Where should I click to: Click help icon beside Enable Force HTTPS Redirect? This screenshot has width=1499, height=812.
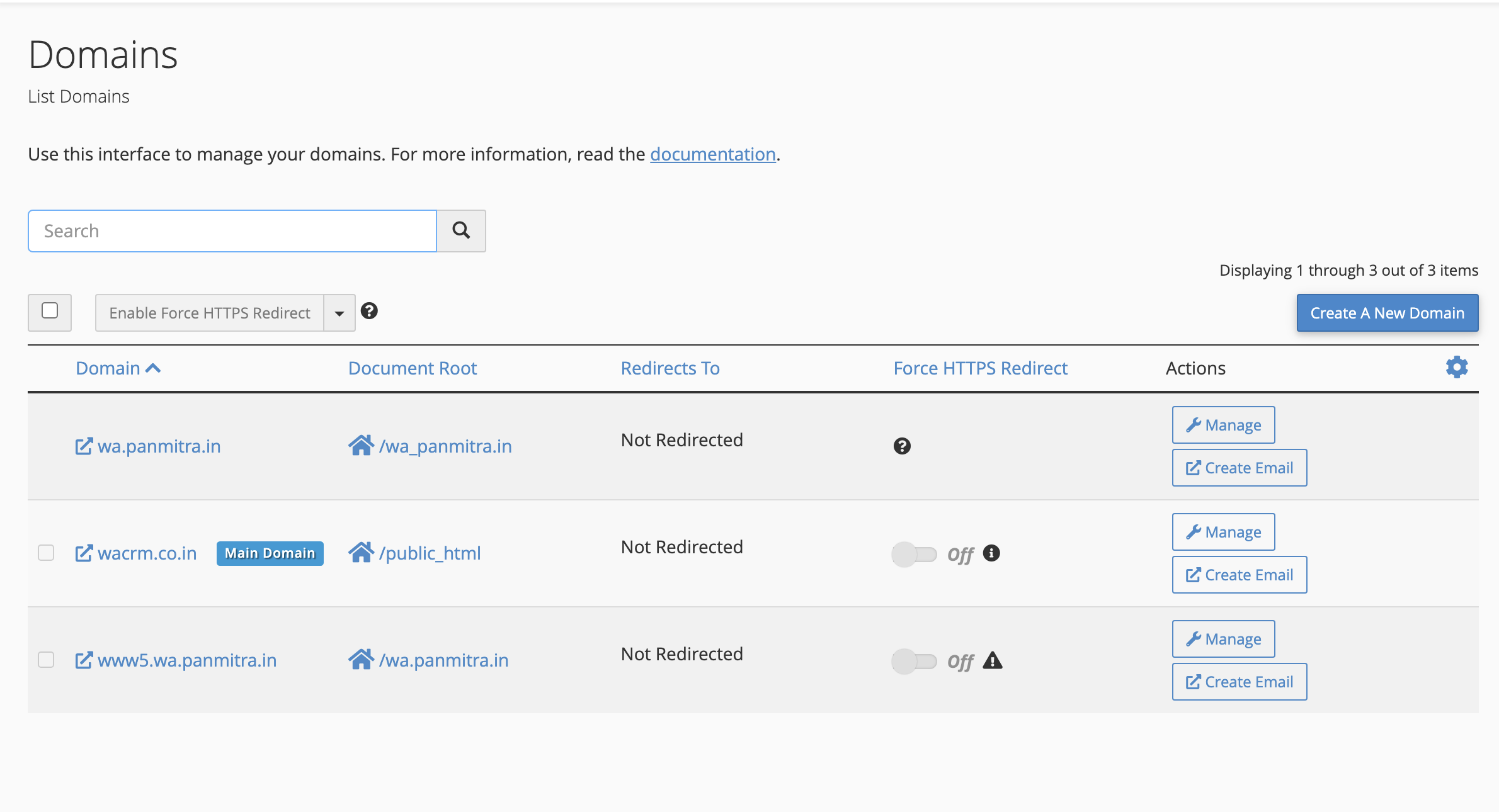(x=369, y=311)
